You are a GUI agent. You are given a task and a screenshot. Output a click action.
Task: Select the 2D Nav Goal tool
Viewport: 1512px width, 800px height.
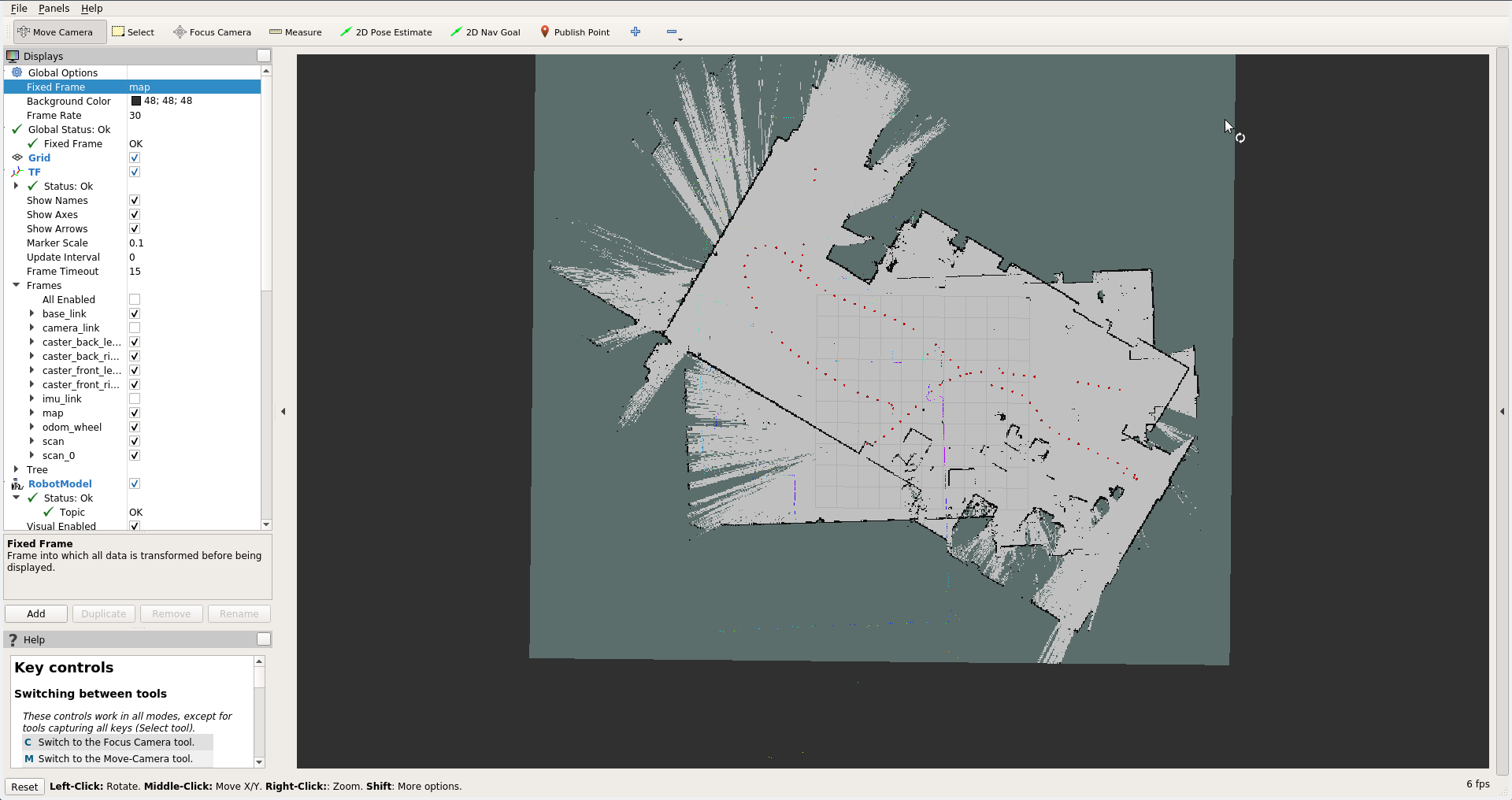(485, 31)
